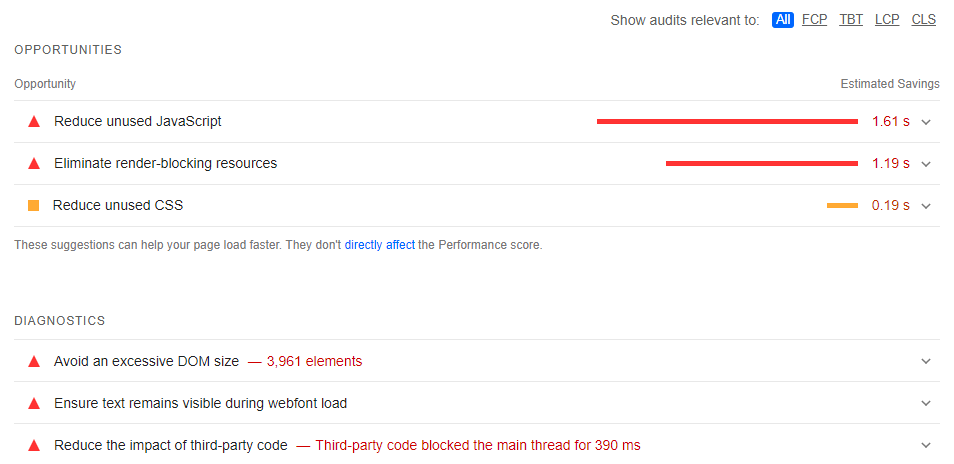954x464 pixels.
Task: Select the All audits filter
Action: tap(783, 20)
